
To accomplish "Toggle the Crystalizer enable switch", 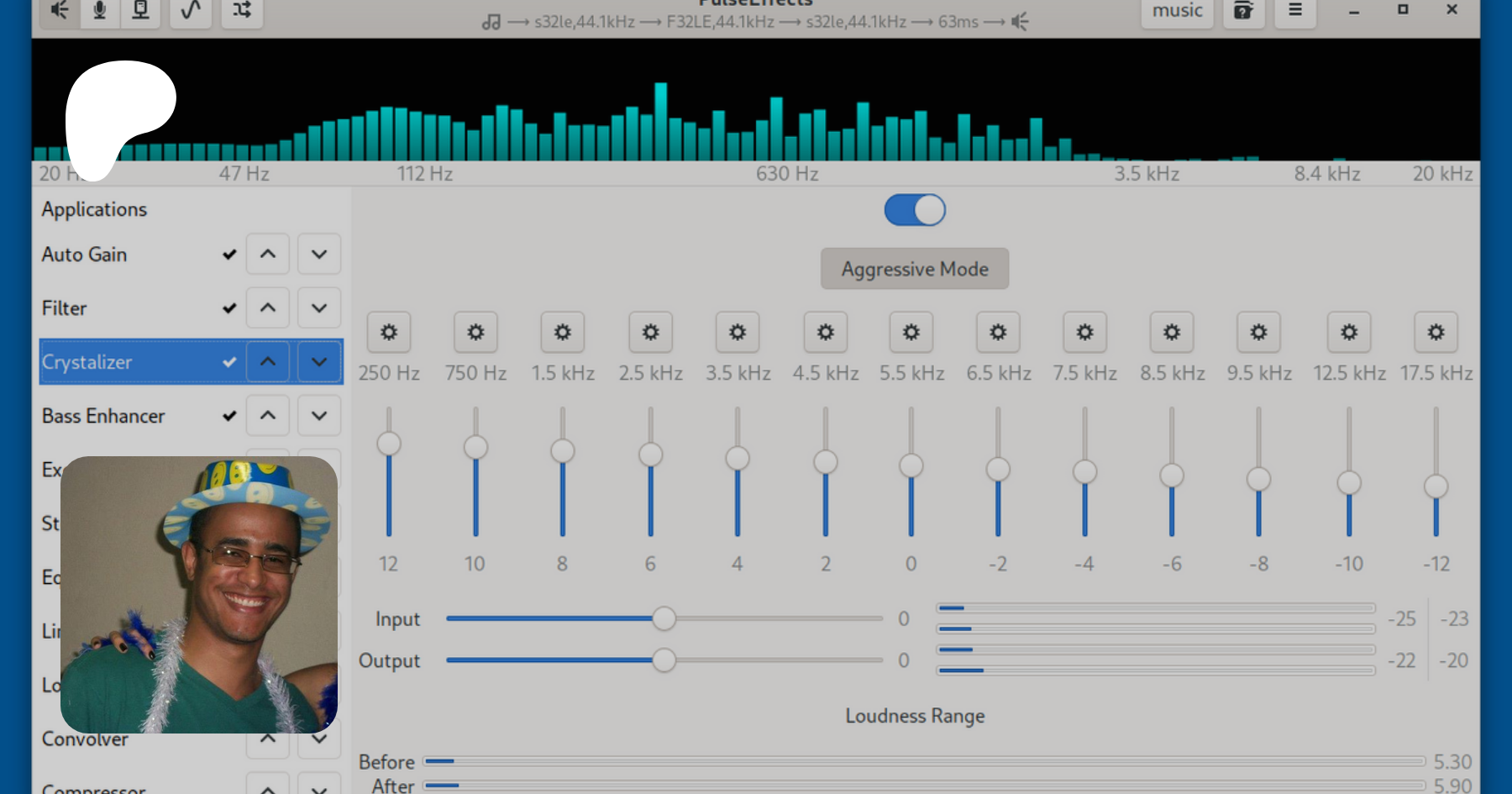I will pyautogui.click(x=915, y=210).
